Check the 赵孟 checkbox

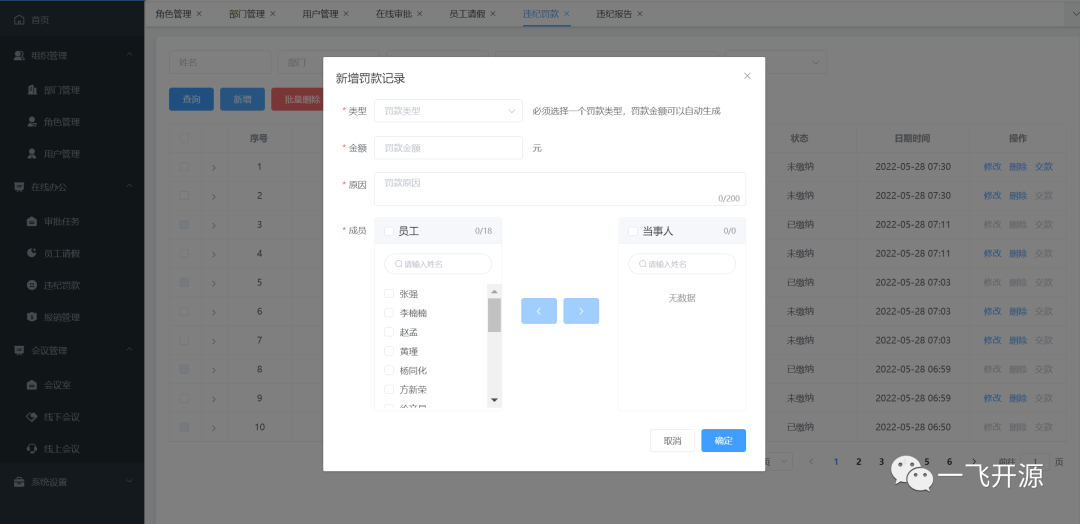[389, 332]
